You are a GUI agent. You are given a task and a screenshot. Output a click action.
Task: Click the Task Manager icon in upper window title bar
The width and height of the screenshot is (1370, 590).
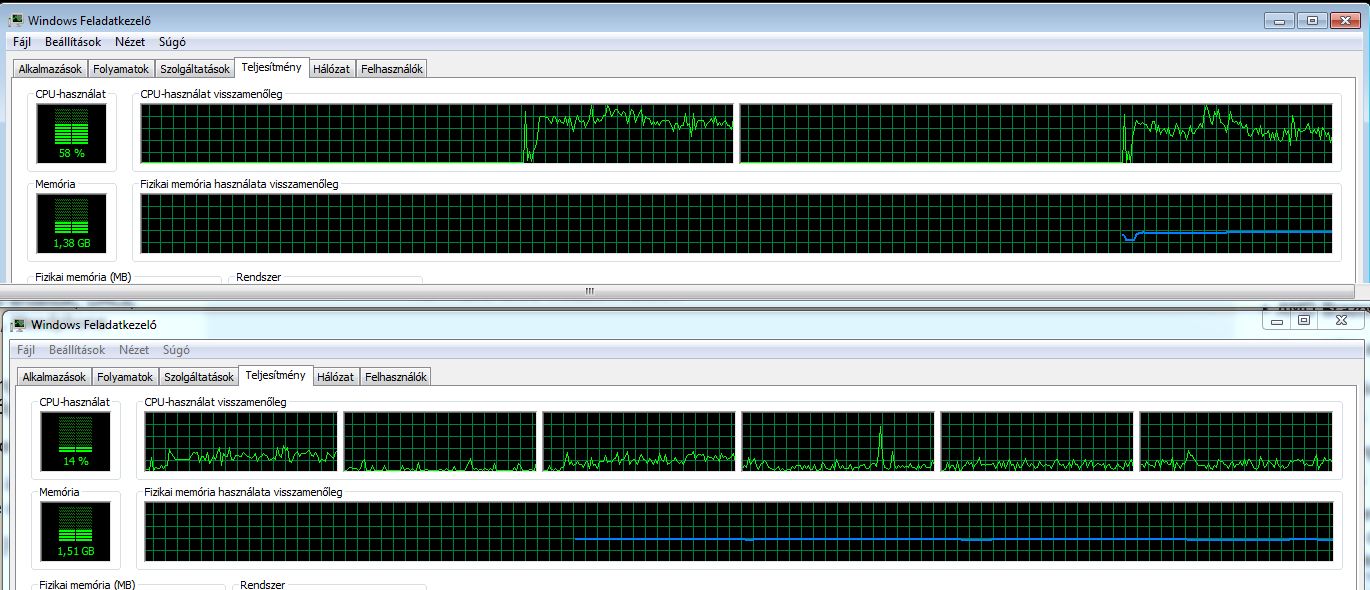(x=15, y=20)
